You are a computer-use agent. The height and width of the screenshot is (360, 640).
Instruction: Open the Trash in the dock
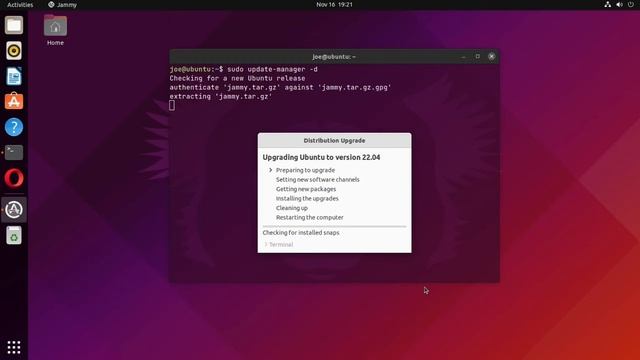pos(14,235)
